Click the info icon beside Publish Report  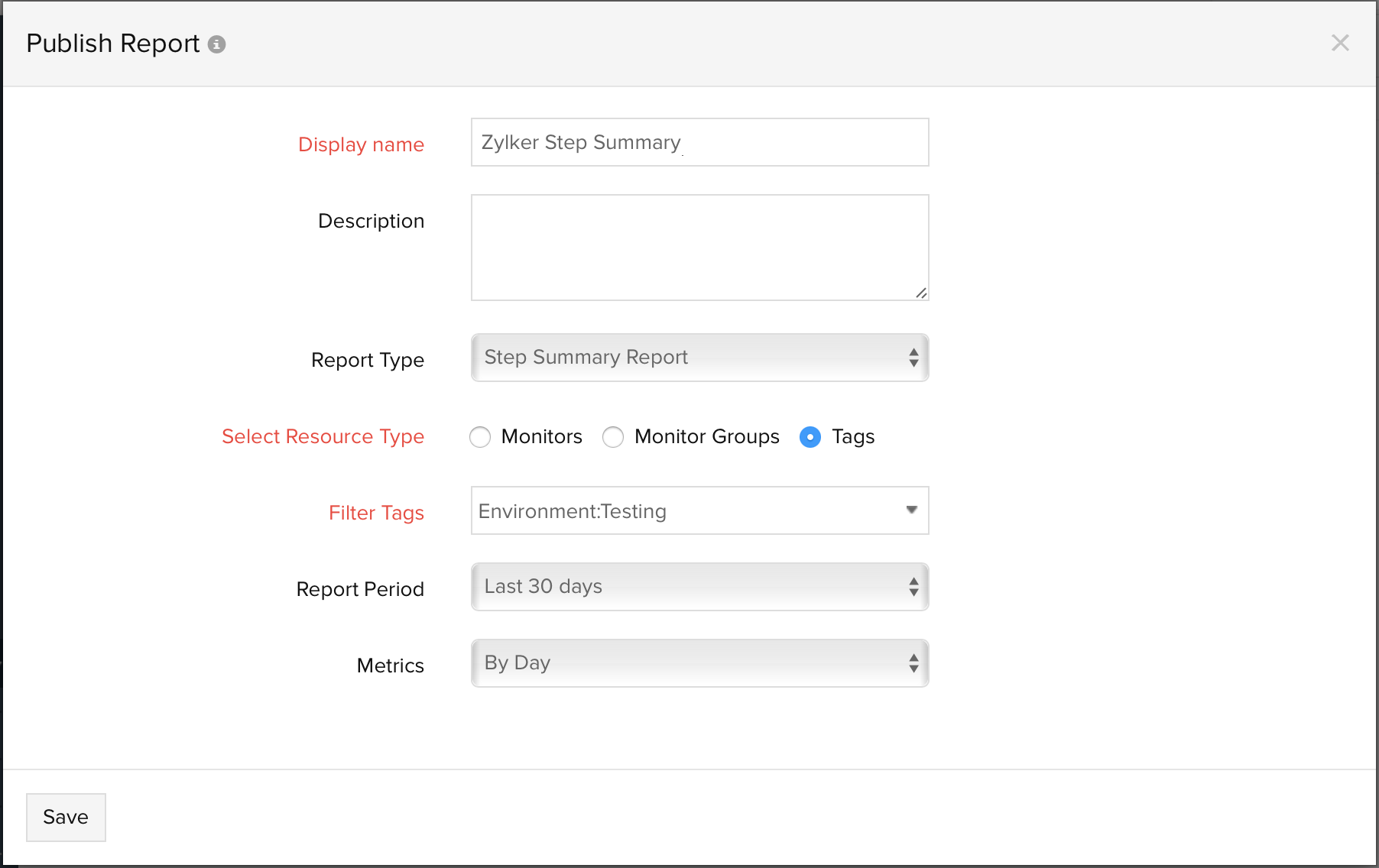click(217, 44)
